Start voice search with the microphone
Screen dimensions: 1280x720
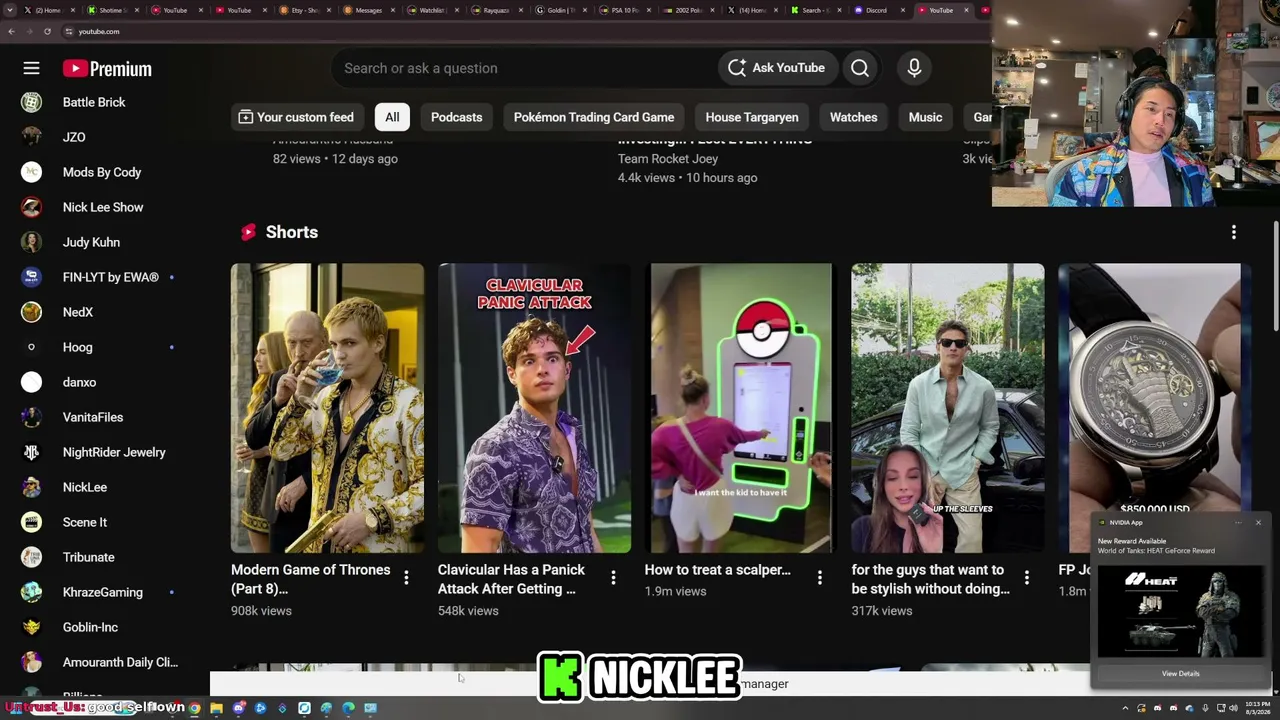(914, 68)
